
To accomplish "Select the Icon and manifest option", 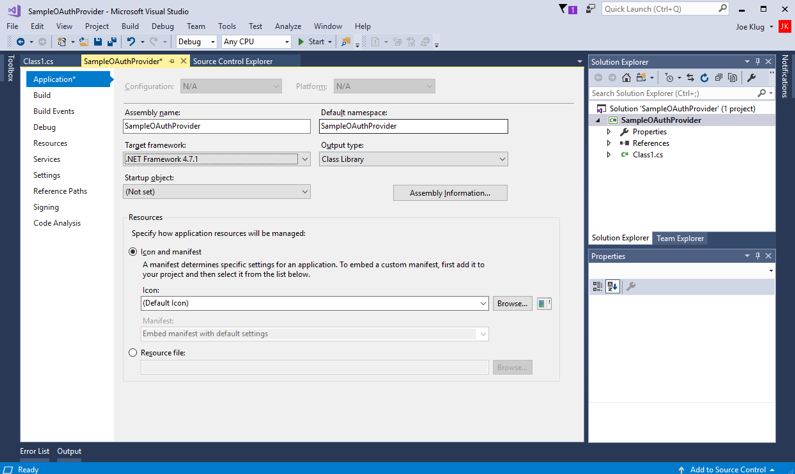I will click(x=133, y=251).
